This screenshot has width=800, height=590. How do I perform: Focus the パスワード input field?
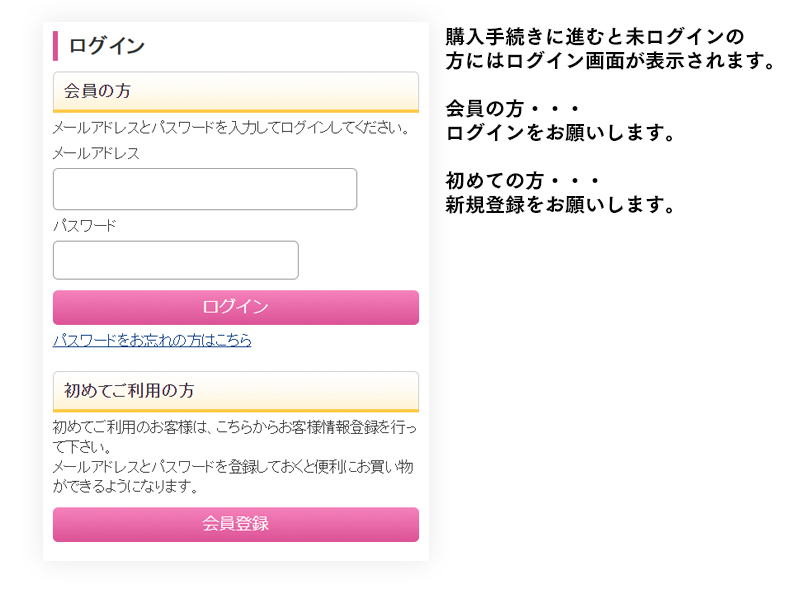pyautogui.click(x=175, y=260)
